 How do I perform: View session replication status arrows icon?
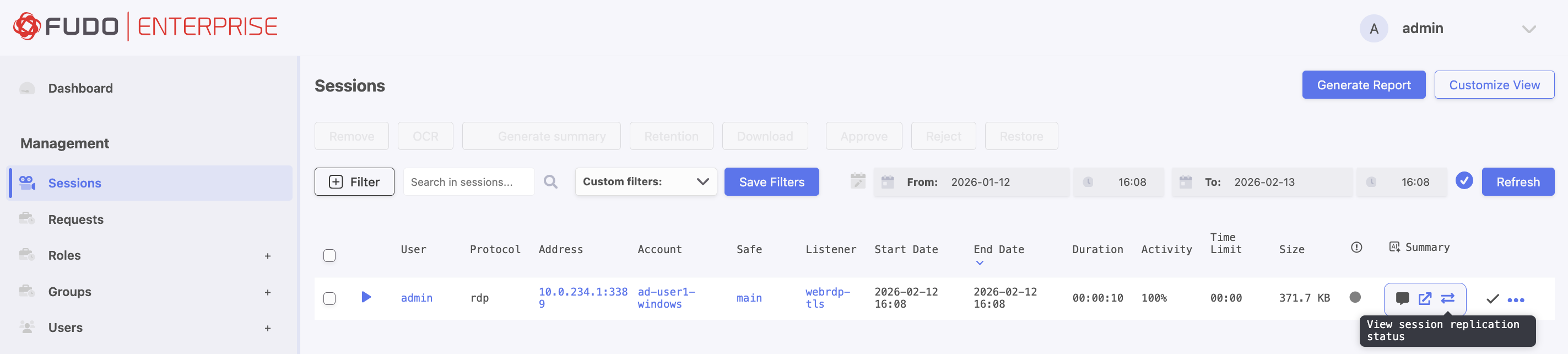[x=1447, y=298]
